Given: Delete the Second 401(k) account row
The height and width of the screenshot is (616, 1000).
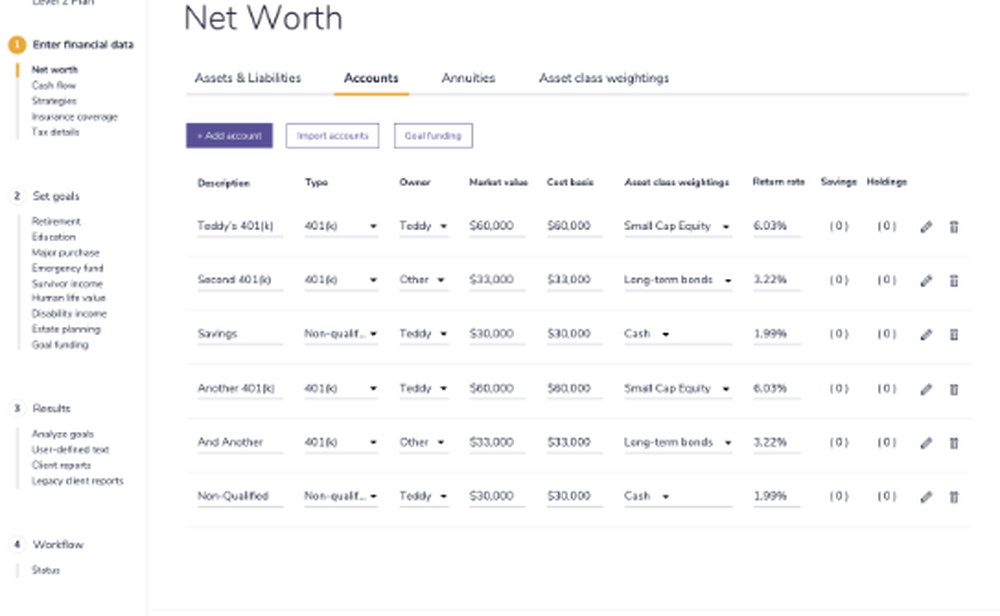Looking at the screenshot, I should pyautogui.click(x=953, y=281).
